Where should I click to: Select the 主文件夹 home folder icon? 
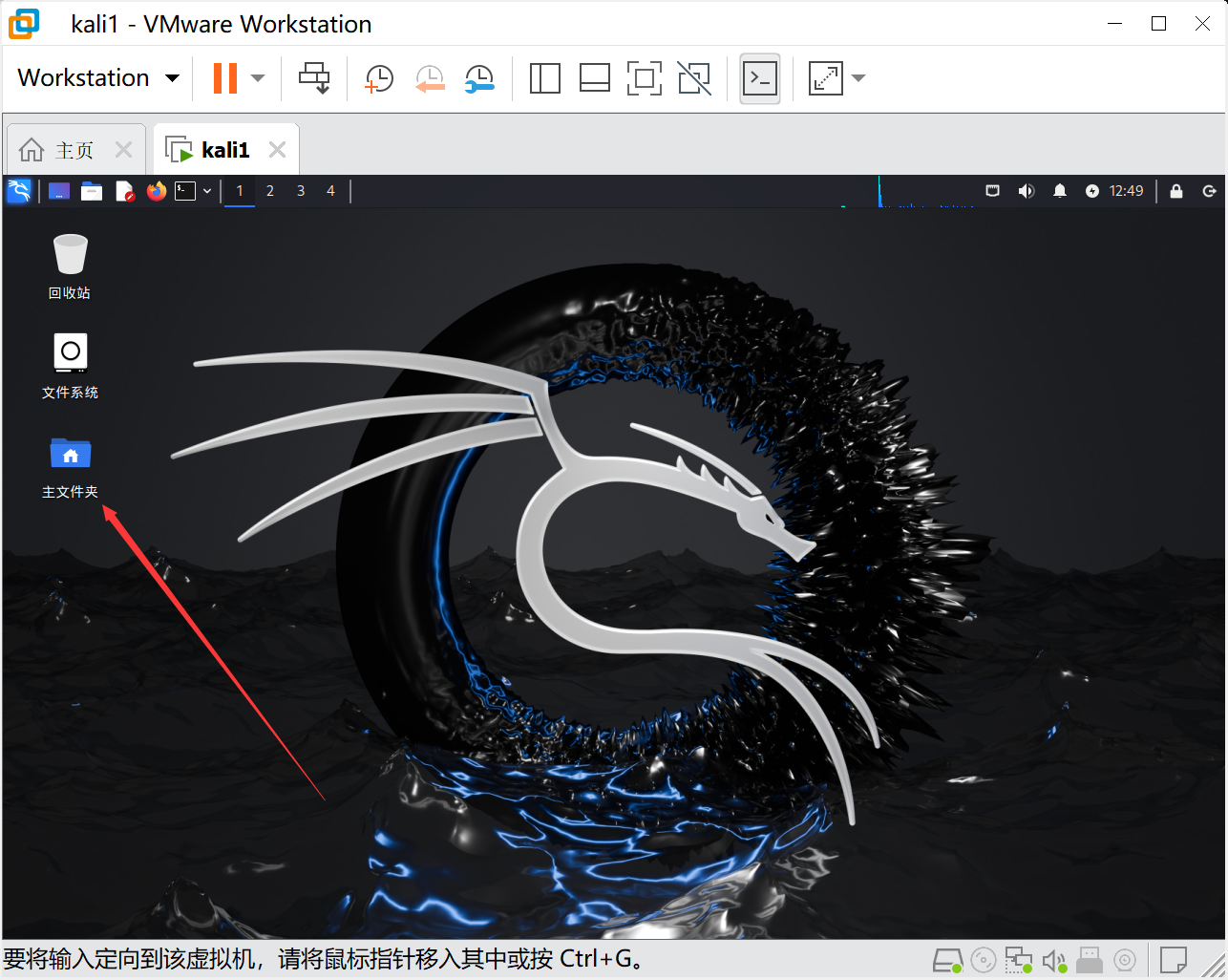coord(70,467)
